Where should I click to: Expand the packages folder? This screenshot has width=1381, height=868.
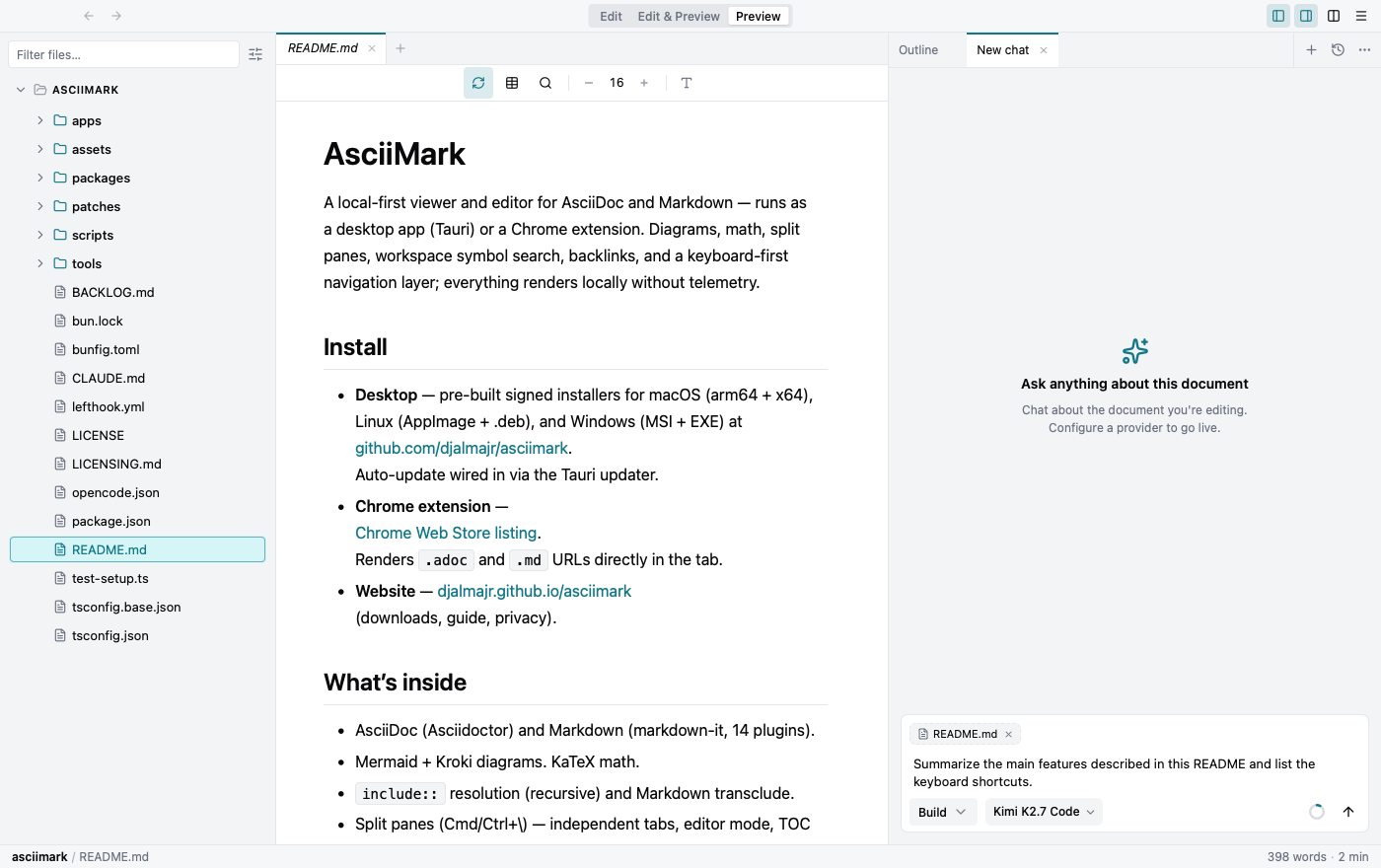(x=40, y=178)
